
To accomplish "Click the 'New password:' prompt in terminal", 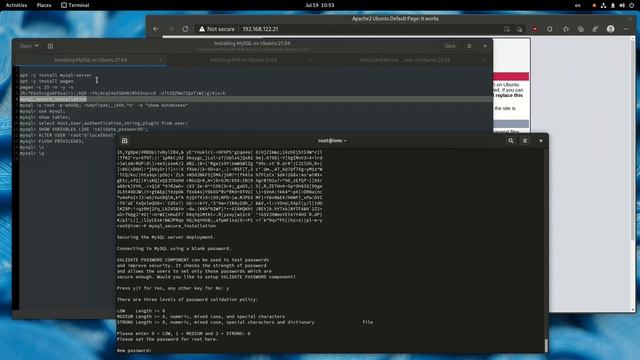I will point(134,350).
